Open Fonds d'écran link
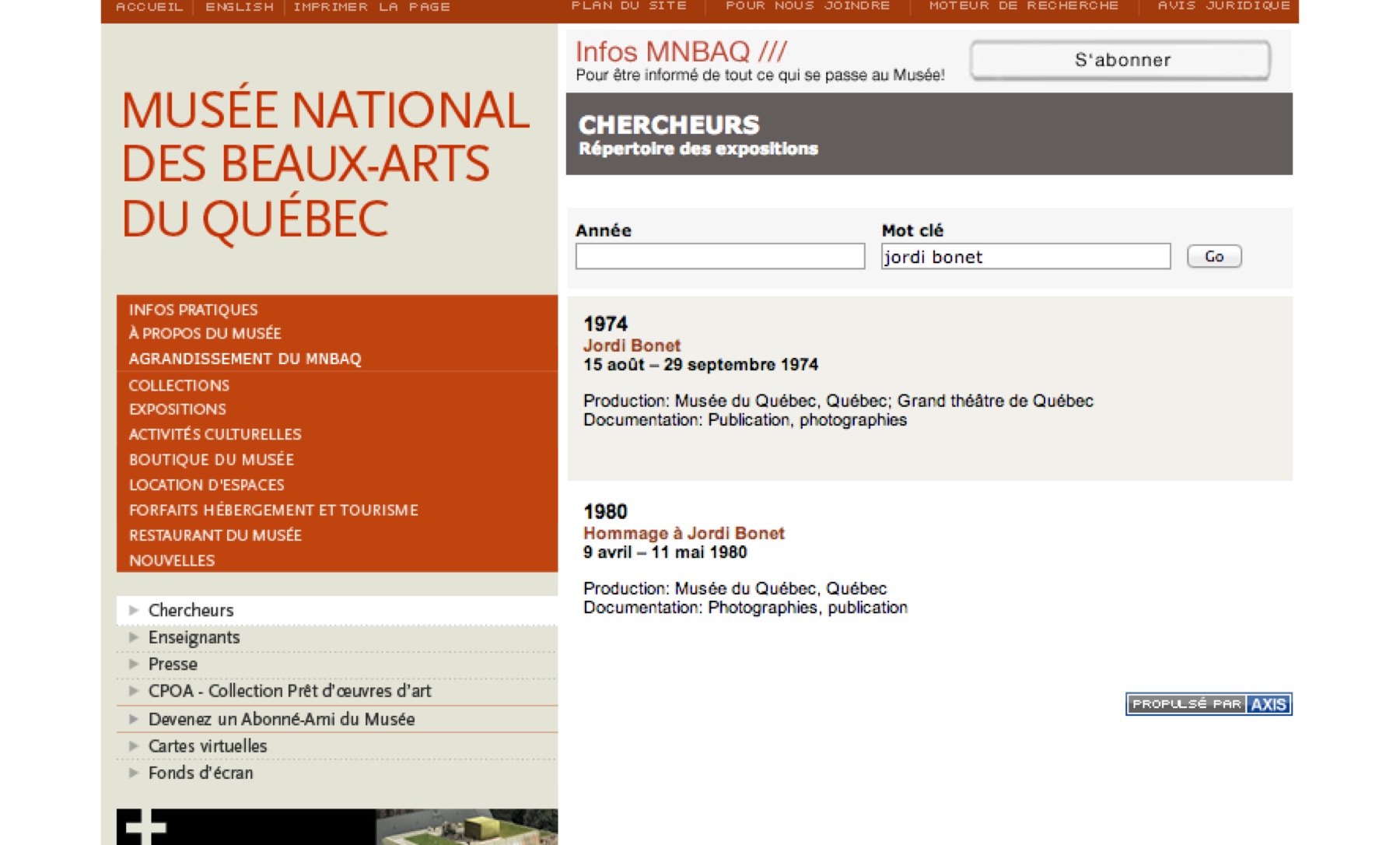This screenshot has height=845, width=1400. (x=201, y=773)
